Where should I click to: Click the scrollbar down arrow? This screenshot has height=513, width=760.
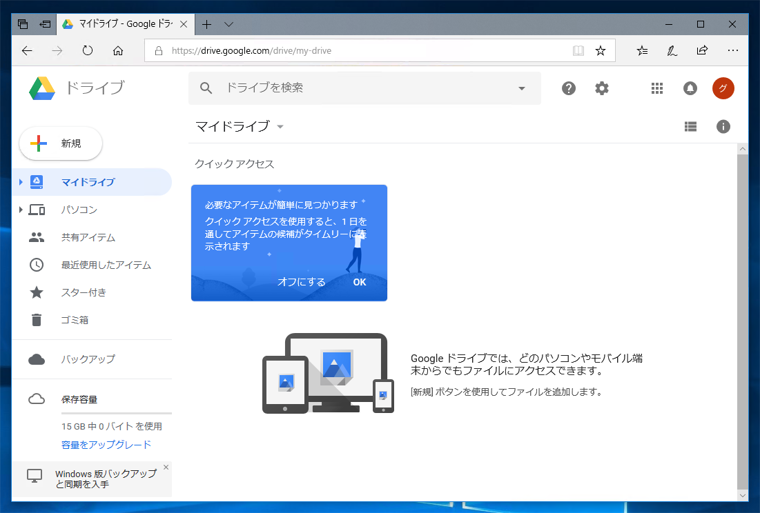[742, 496]
